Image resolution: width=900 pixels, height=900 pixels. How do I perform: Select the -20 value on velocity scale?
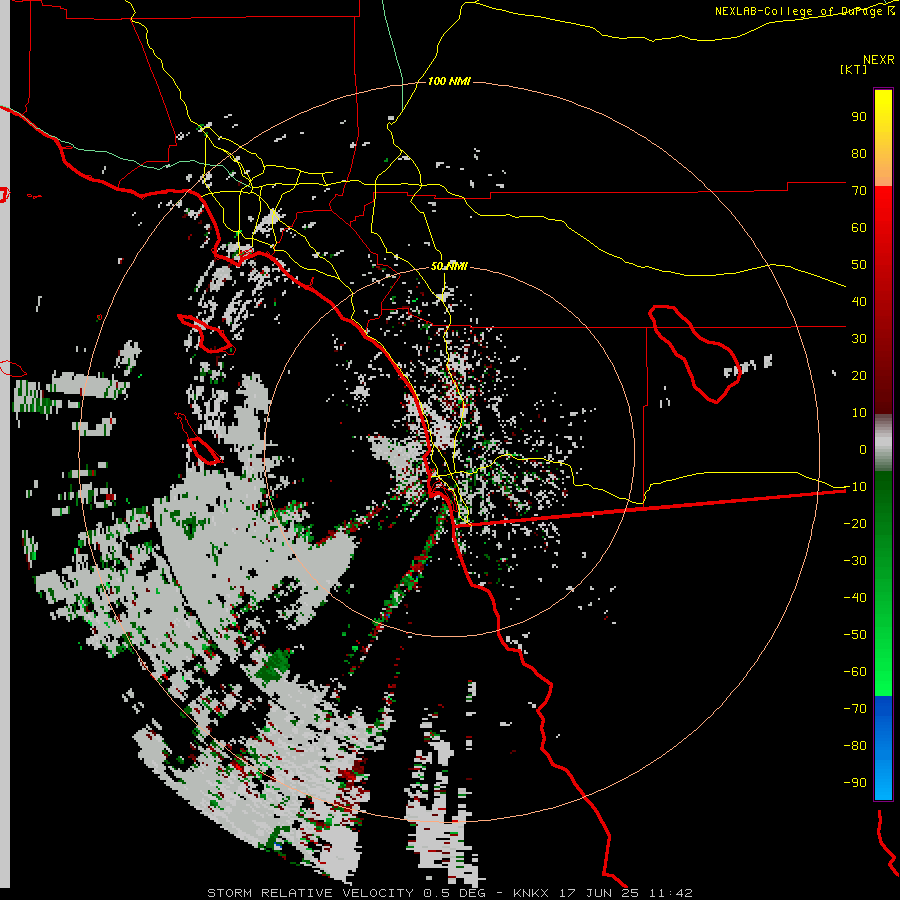[855, 524]
